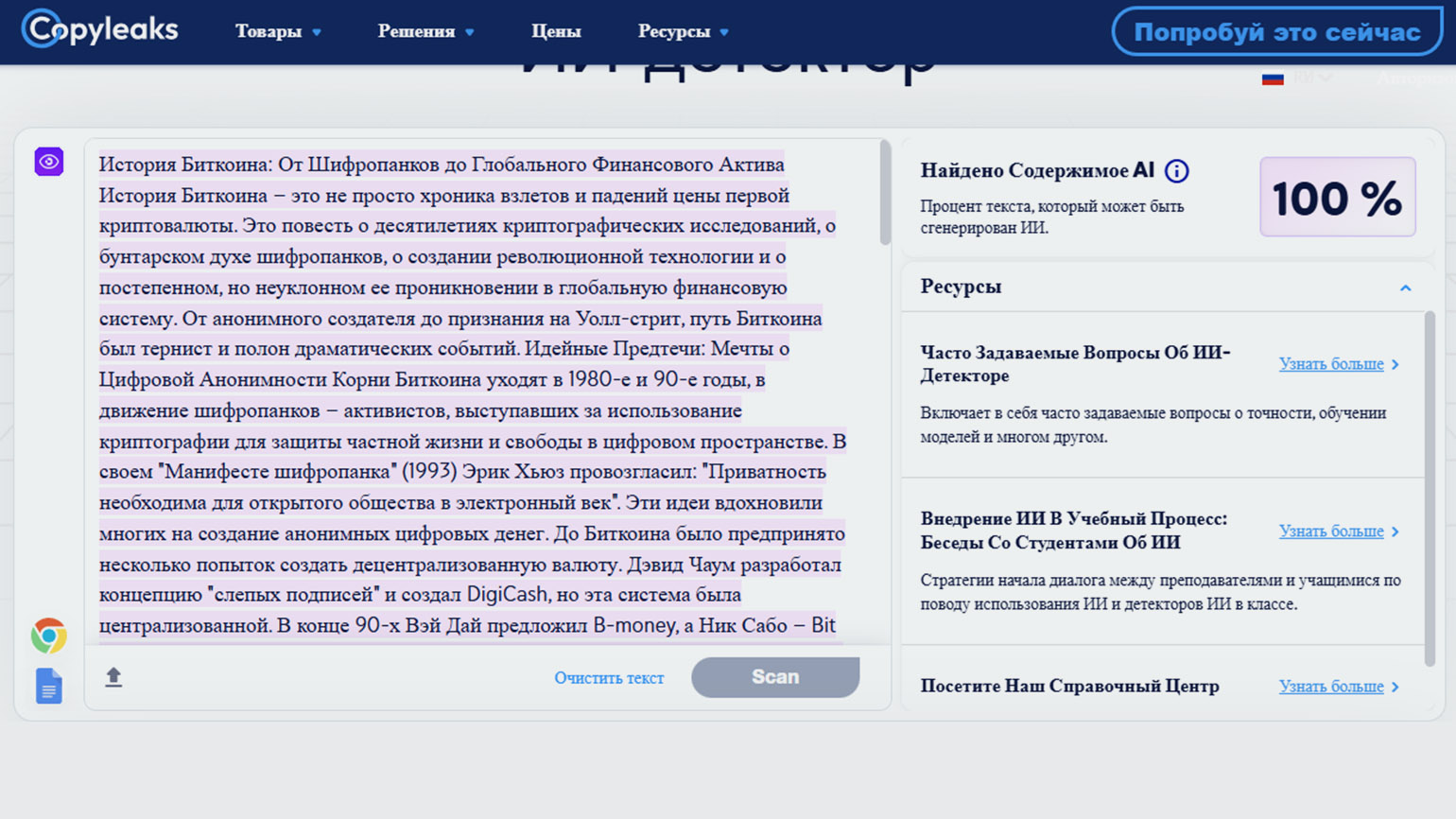The width and height of the screenshot is (1456, 819).
Task: Expand the Ресурсы navigation dropdown
Action: (683, 31)
